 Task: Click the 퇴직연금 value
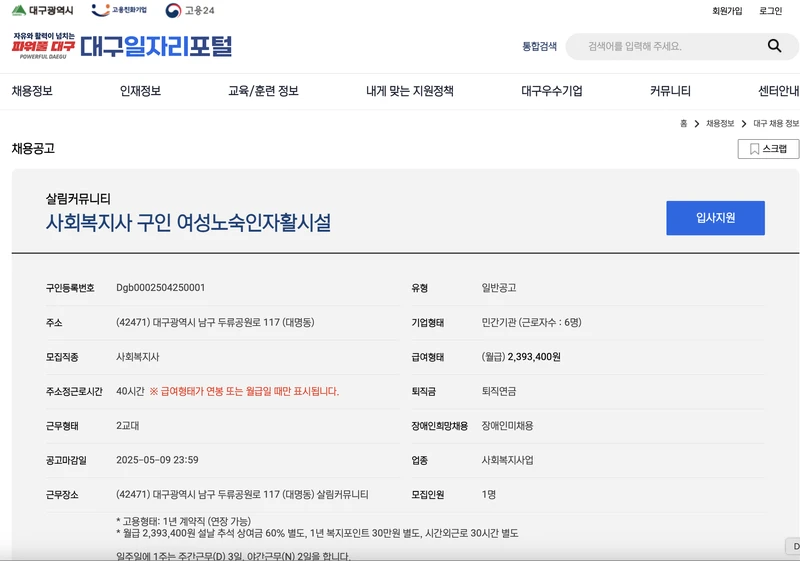click(499, 391)
